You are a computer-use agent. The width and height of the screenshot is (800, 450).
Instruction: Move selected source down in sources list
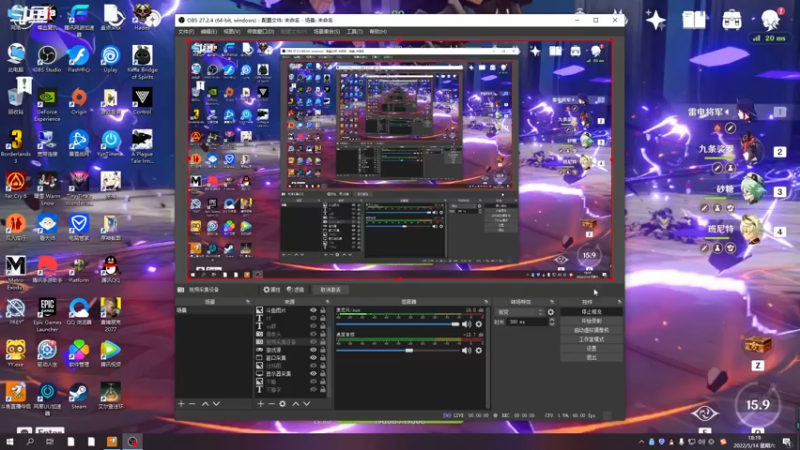307,404
